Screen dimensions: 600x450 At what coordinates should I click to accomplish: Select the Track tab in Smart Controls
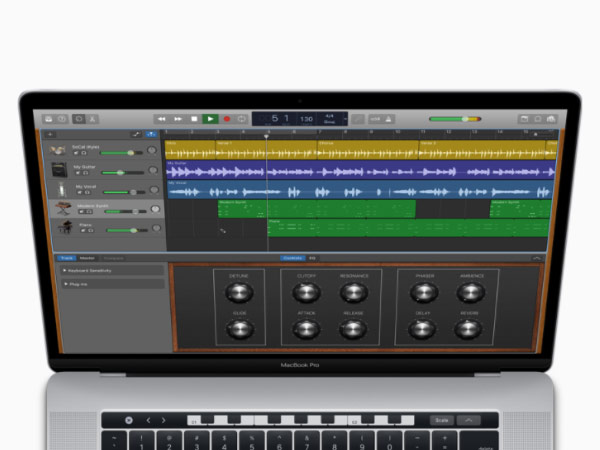pyautogui.click(x=67, y=258)
